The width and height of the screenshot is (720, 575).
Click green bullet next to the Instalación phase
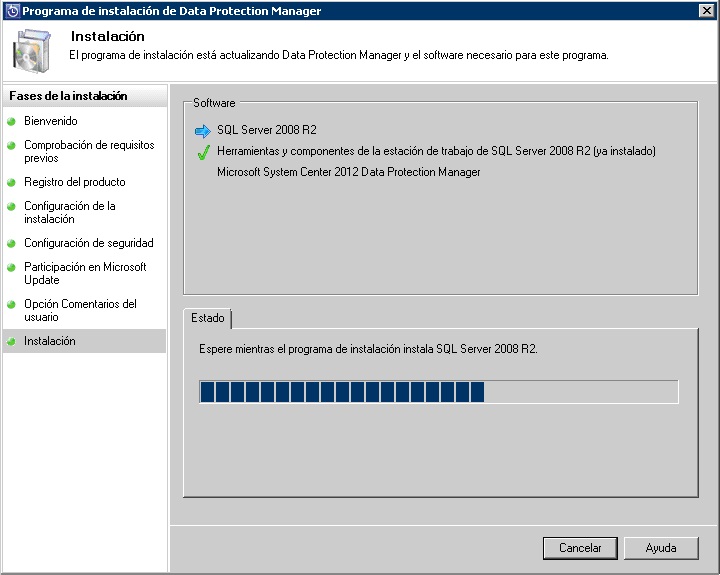pyautogui.click(x=11, y=341)
